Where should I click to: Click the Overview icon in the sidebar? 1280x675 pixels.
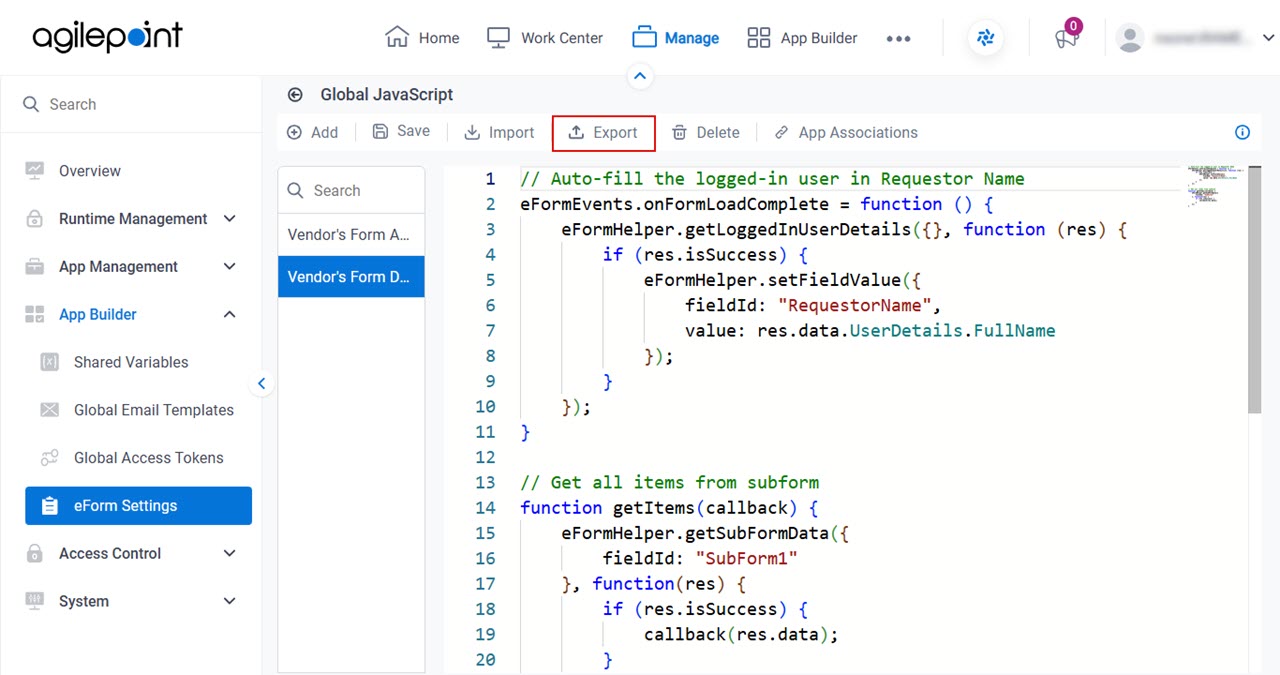(x=35, y=171)
